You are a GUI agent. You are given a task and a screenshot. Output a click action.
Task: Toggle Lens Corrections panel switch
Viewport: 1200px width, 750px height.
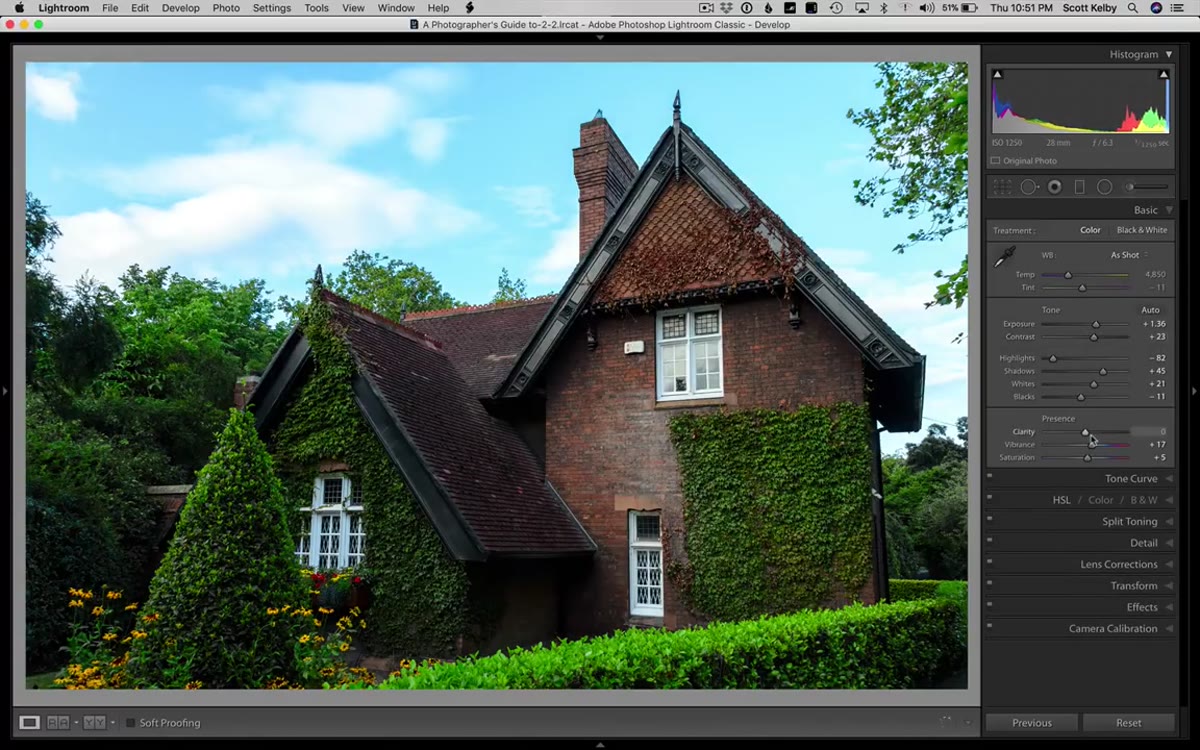coord(989,563)
